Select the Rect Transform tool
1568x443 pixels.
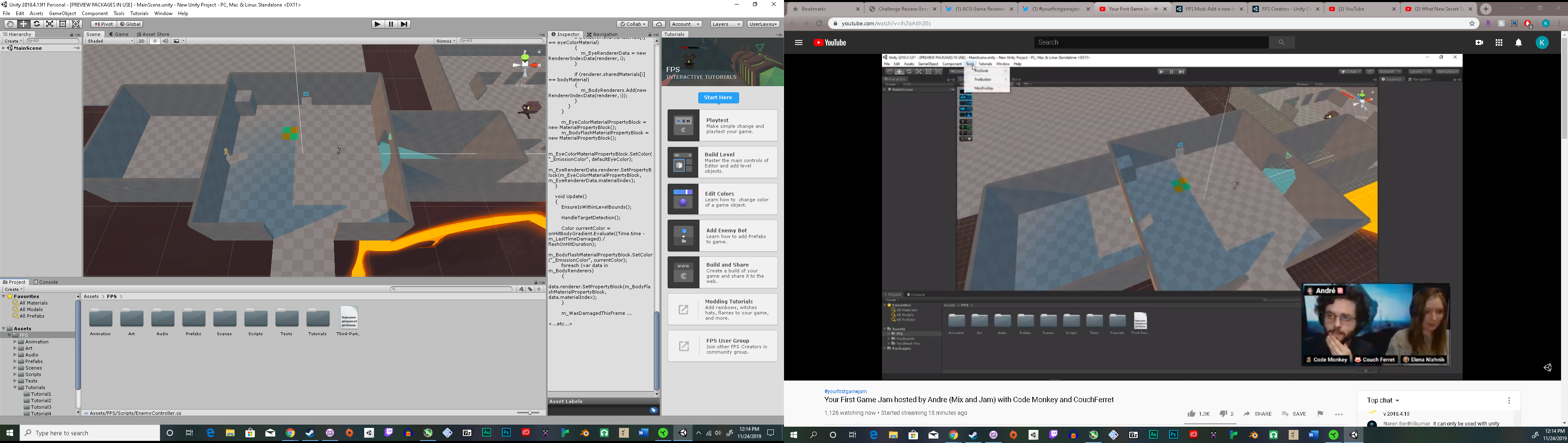(x=63, y=24)
